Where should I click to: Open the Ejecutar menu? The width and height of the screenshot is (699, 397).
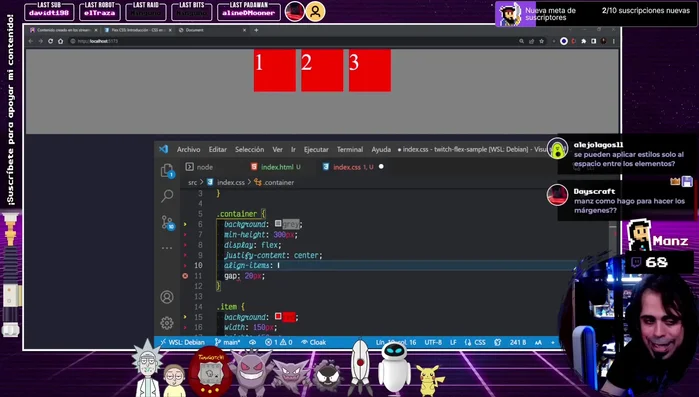click(316, 149)
